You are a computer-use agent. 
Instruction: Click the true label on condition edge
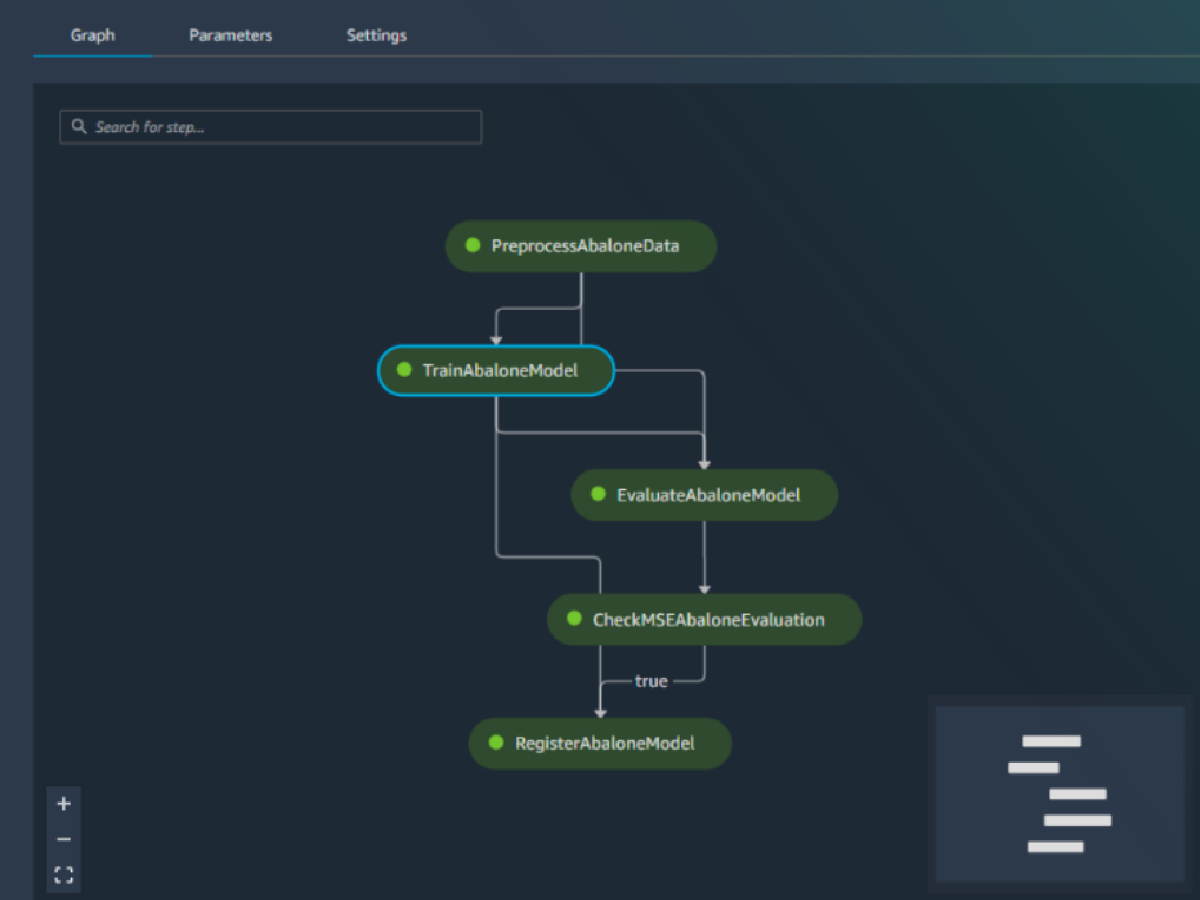tap(651, 681)
